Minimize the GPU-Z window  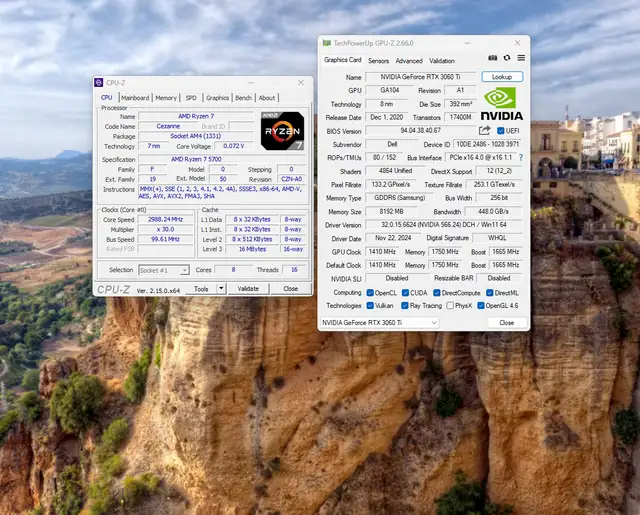pyautogui.click(x=468, y=43)
